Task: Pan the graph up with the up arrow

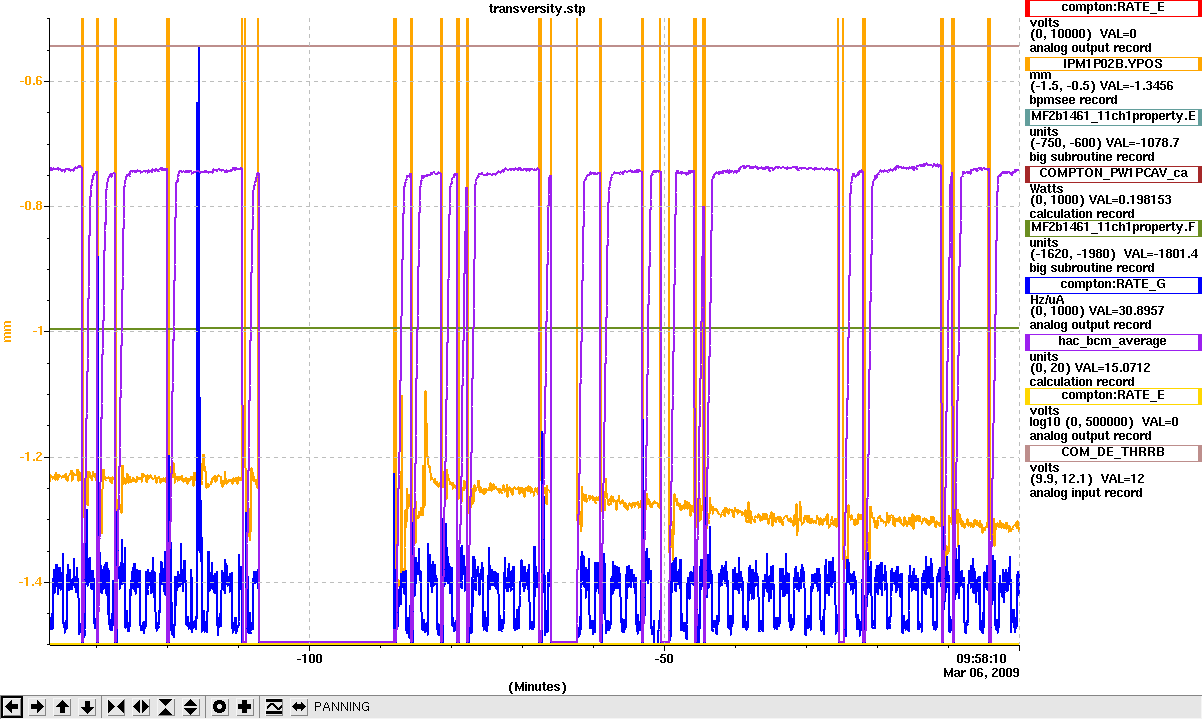Action: coord(63,707)
